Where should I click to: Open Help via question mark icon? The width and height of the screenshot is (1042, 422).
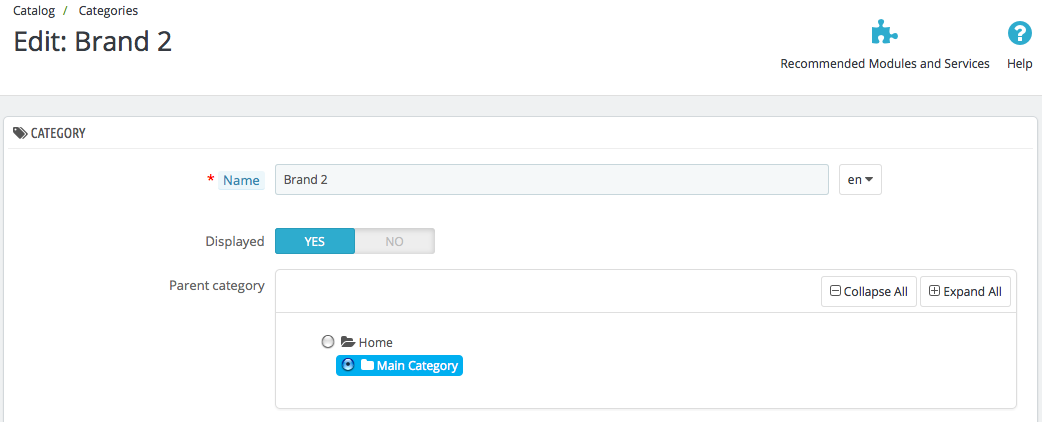(x=1019, y=33)
